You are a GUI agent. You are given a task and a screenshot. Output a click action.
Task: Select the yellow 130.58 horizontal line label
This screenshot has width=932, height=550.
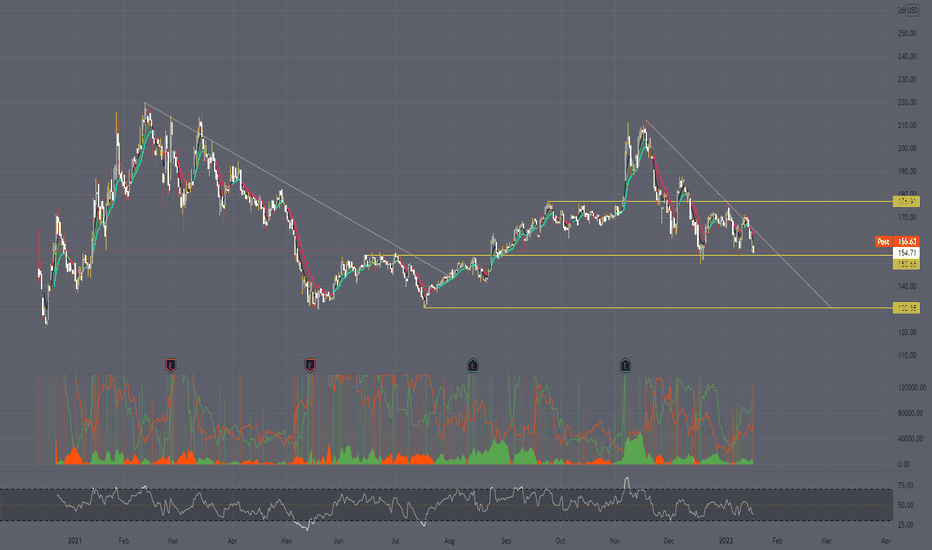click(906, 307)
